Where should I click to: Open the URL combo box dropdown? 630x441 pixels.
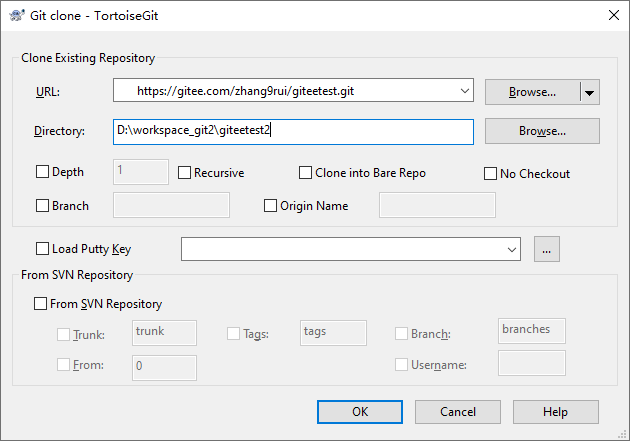(x=464, y=91)
